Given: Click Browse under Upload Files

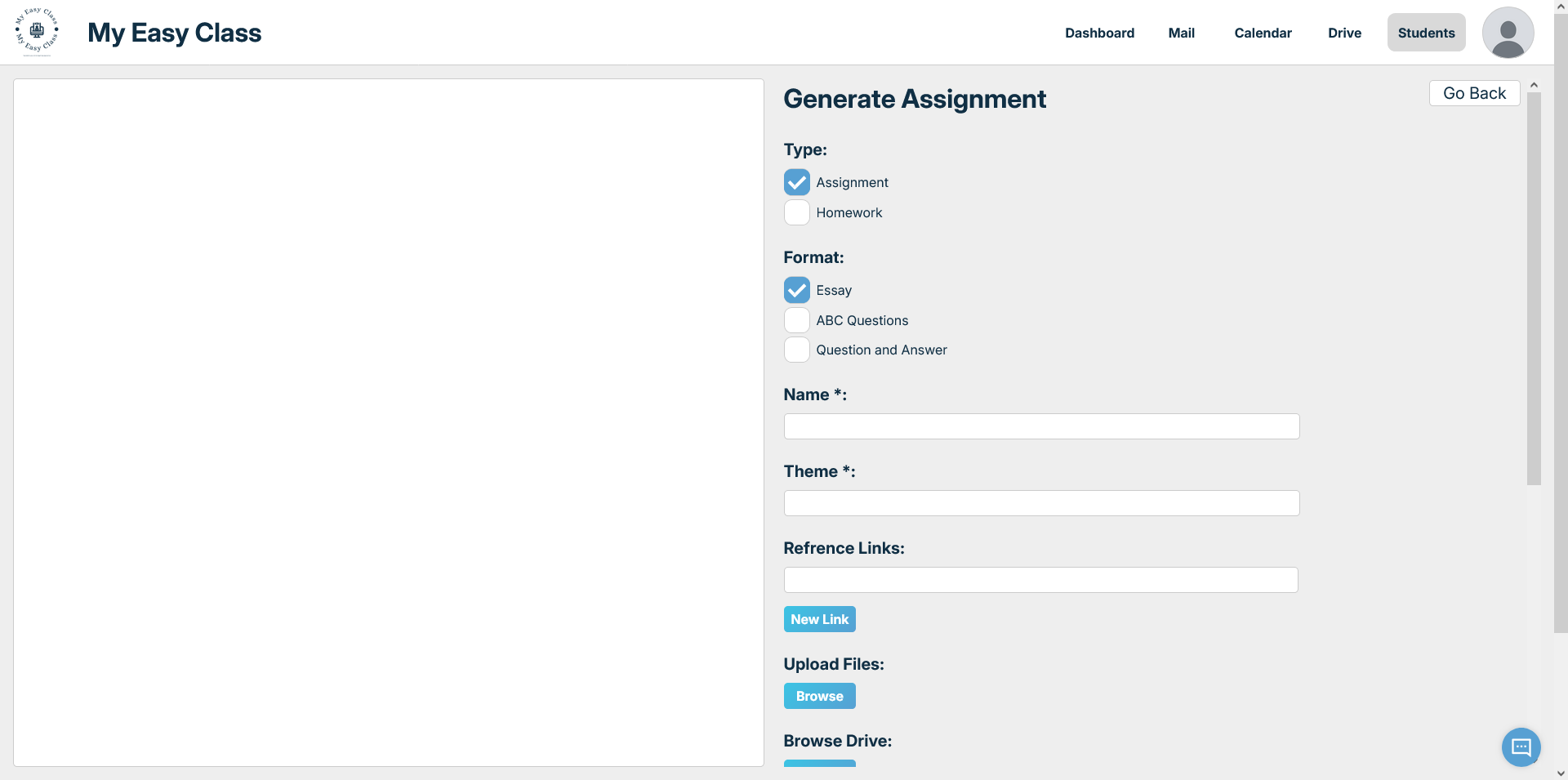Looking at the screenshot, I should (x=819, y=696).
